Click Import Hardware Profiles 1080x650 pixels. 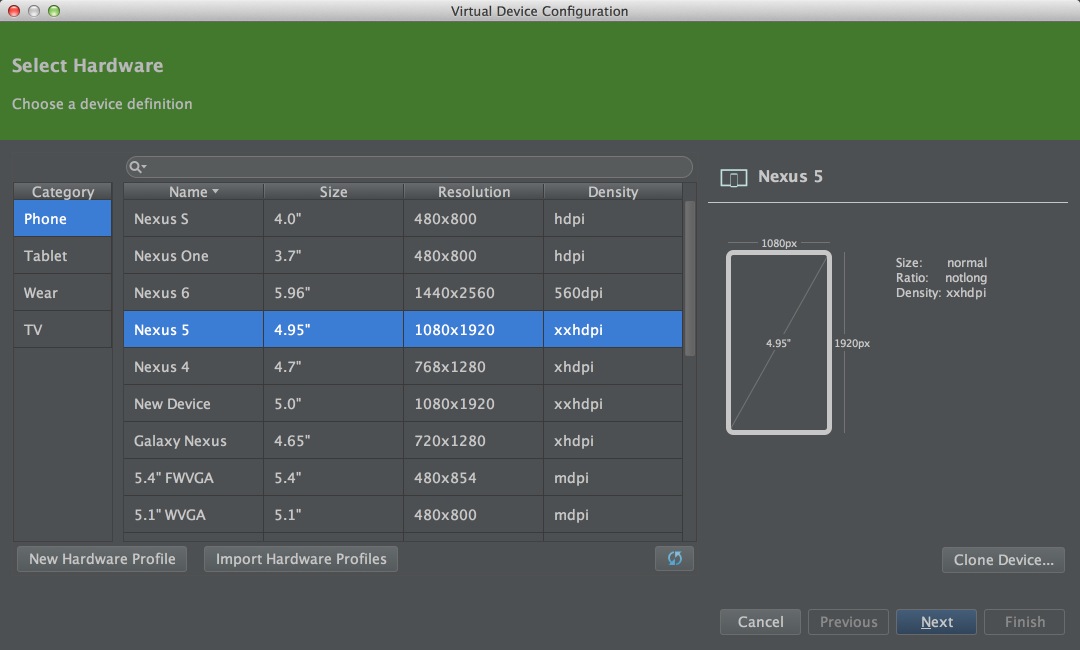click(301, 559)
